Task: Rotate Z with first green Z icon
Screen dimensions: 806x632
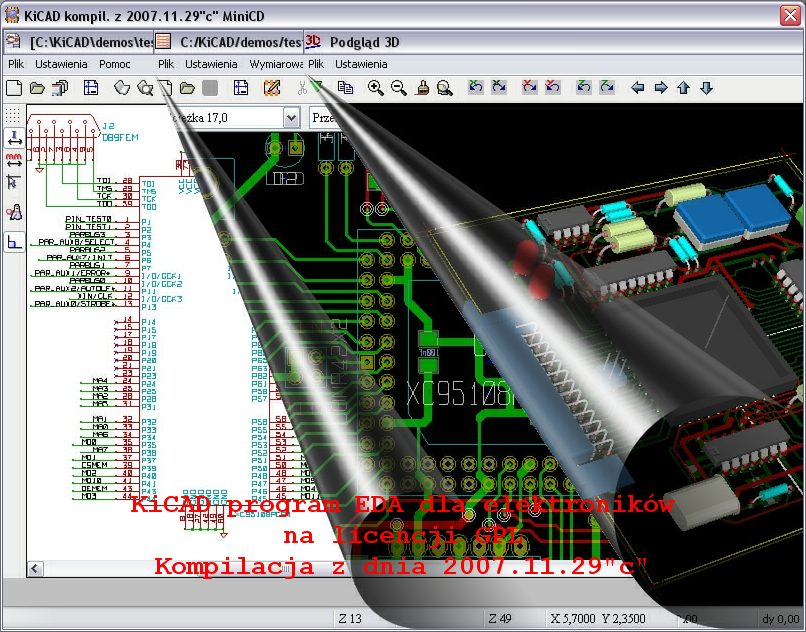Action: pos(583,86)
